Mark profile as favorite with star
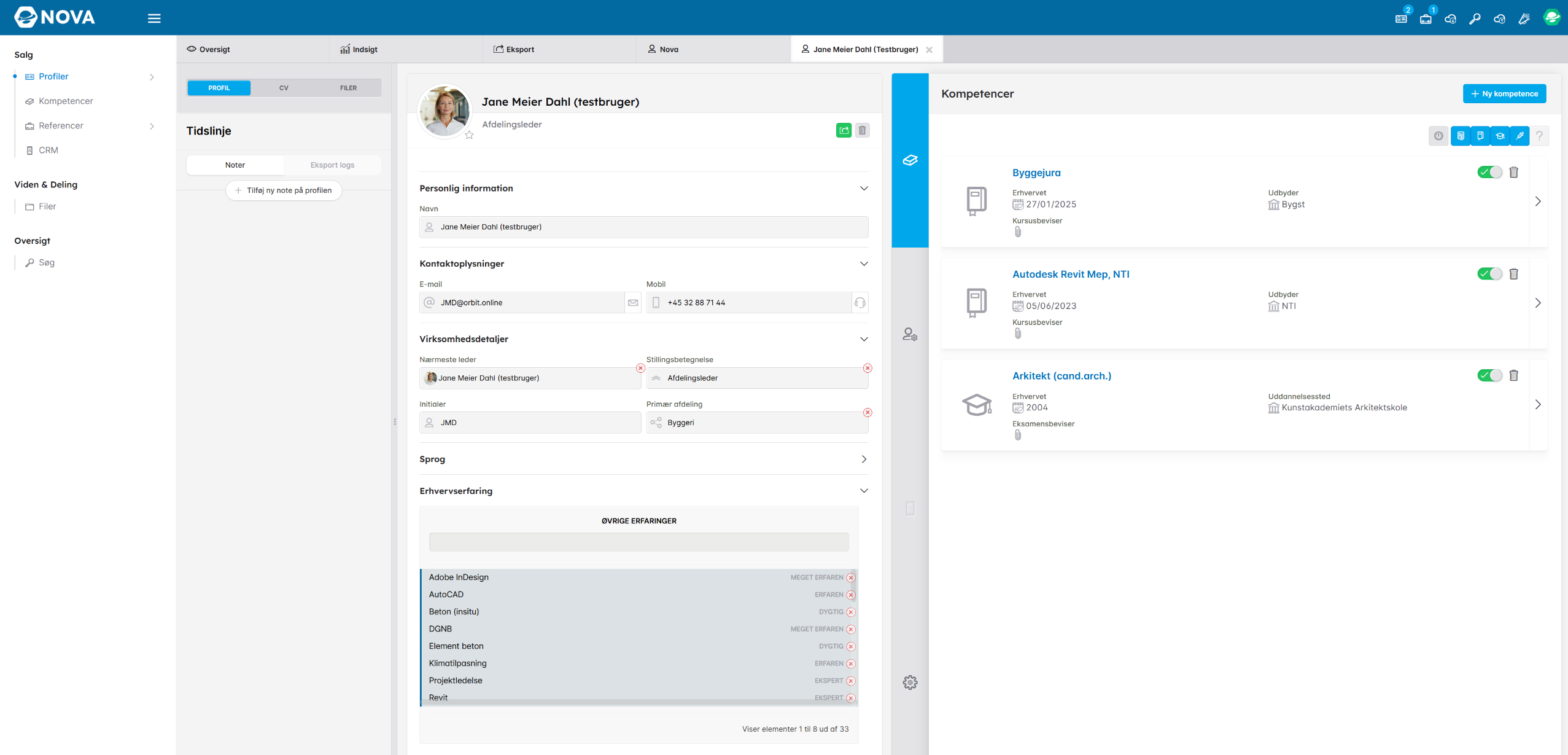1568x755 pixels. (469, 135)
